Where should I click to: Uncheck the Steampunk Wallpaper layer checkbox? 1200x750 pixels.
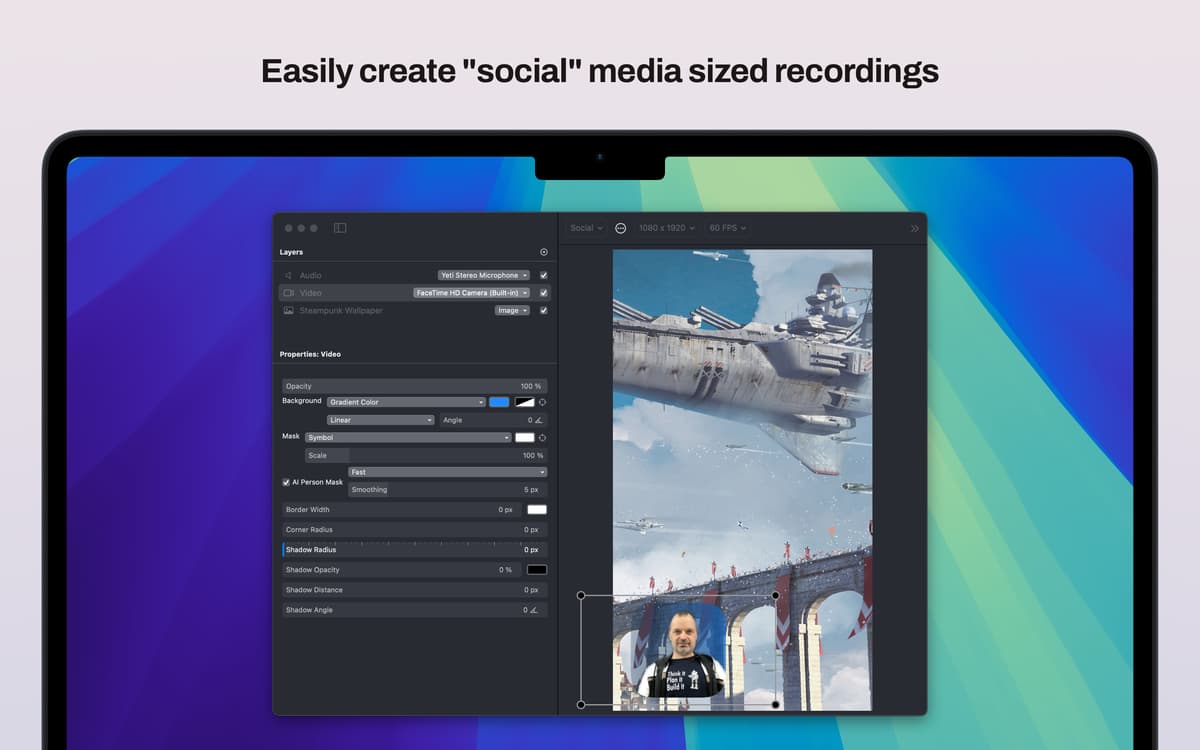point(544,311)
